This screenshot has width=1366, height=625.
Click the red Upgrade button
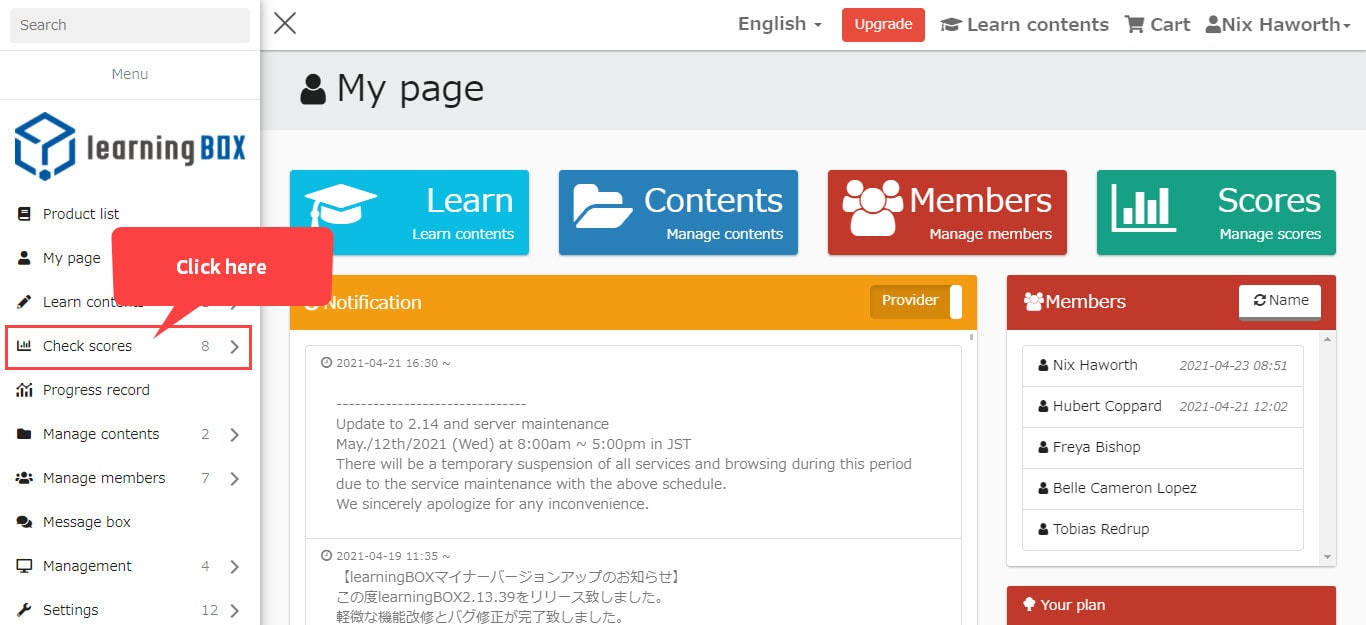pyautogui.click(x=883, y=25)
